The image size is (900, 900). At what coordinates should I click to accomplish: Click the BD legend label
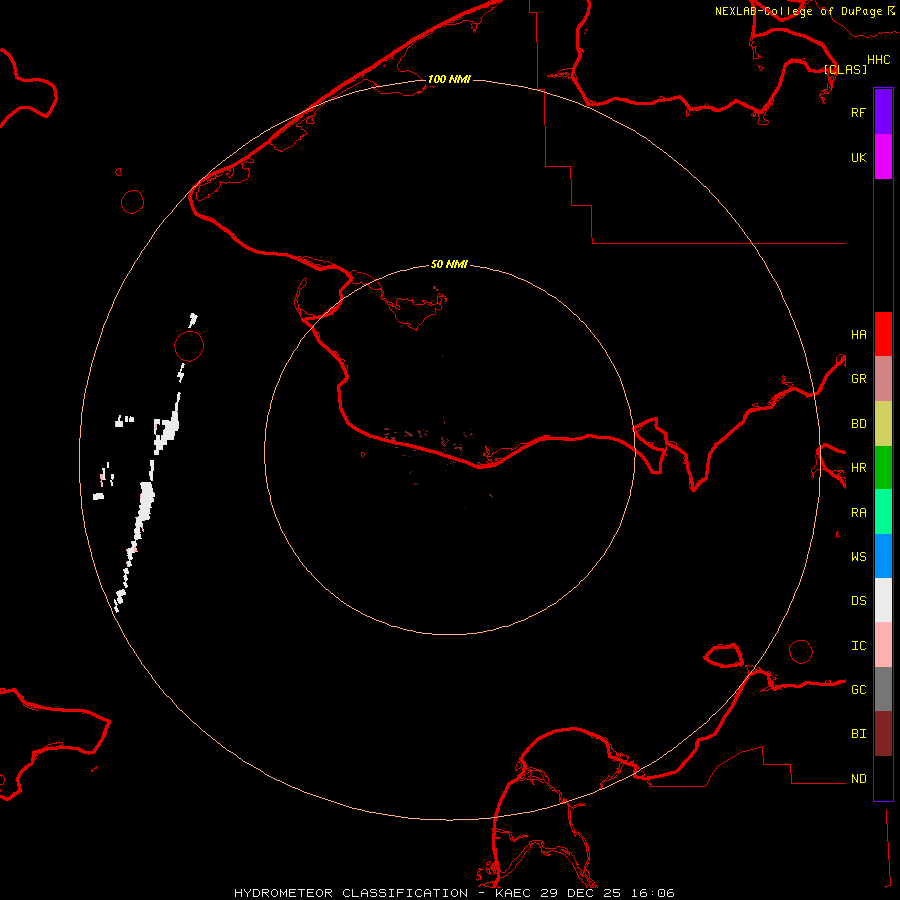(x=858, y=424)
